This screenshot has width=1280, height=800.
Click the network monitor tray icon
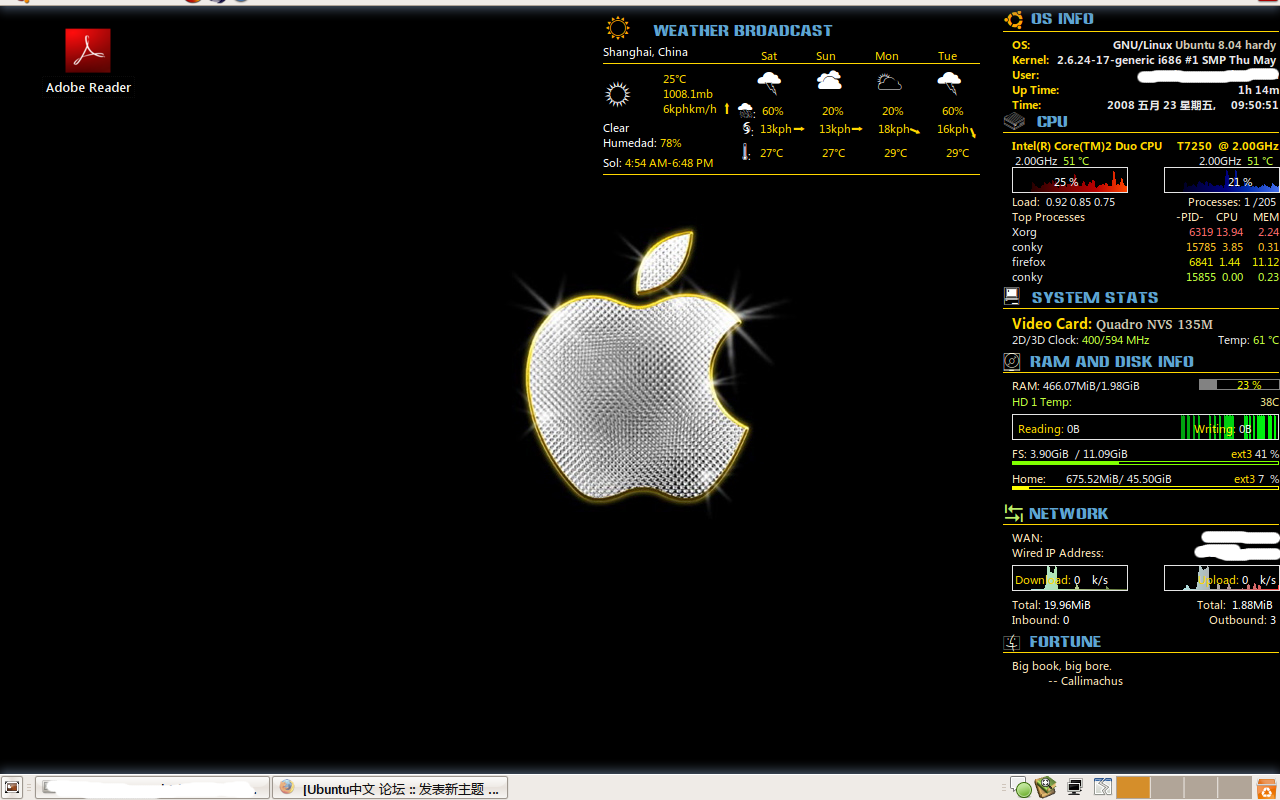[1075, 788]
